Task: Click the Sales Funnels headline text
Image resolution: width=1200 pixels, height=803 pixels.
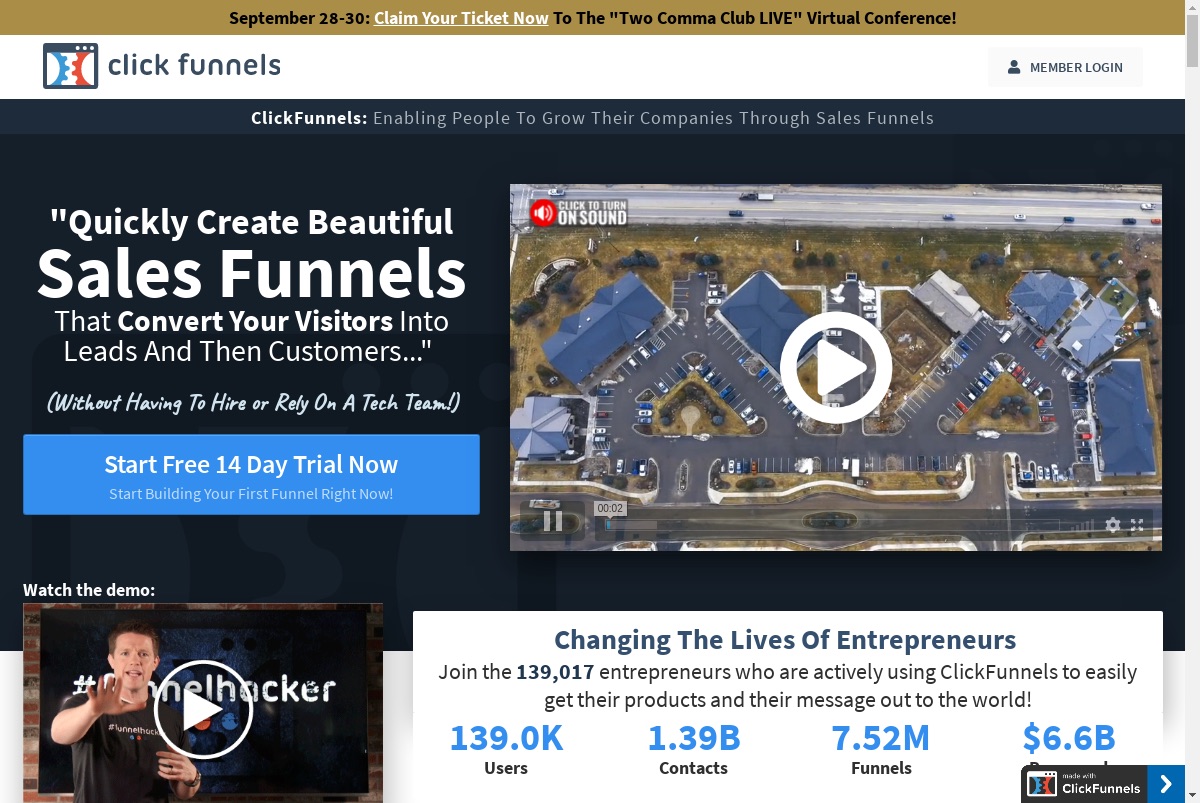Action: pos(252,272)
